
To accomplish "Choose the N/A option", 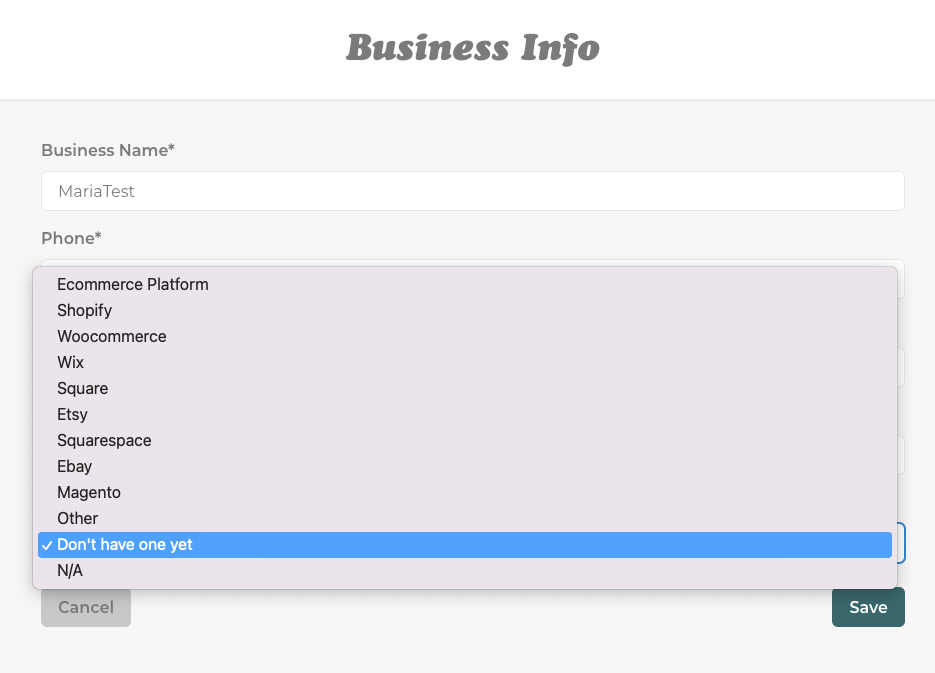I will (x=465, y=571).
